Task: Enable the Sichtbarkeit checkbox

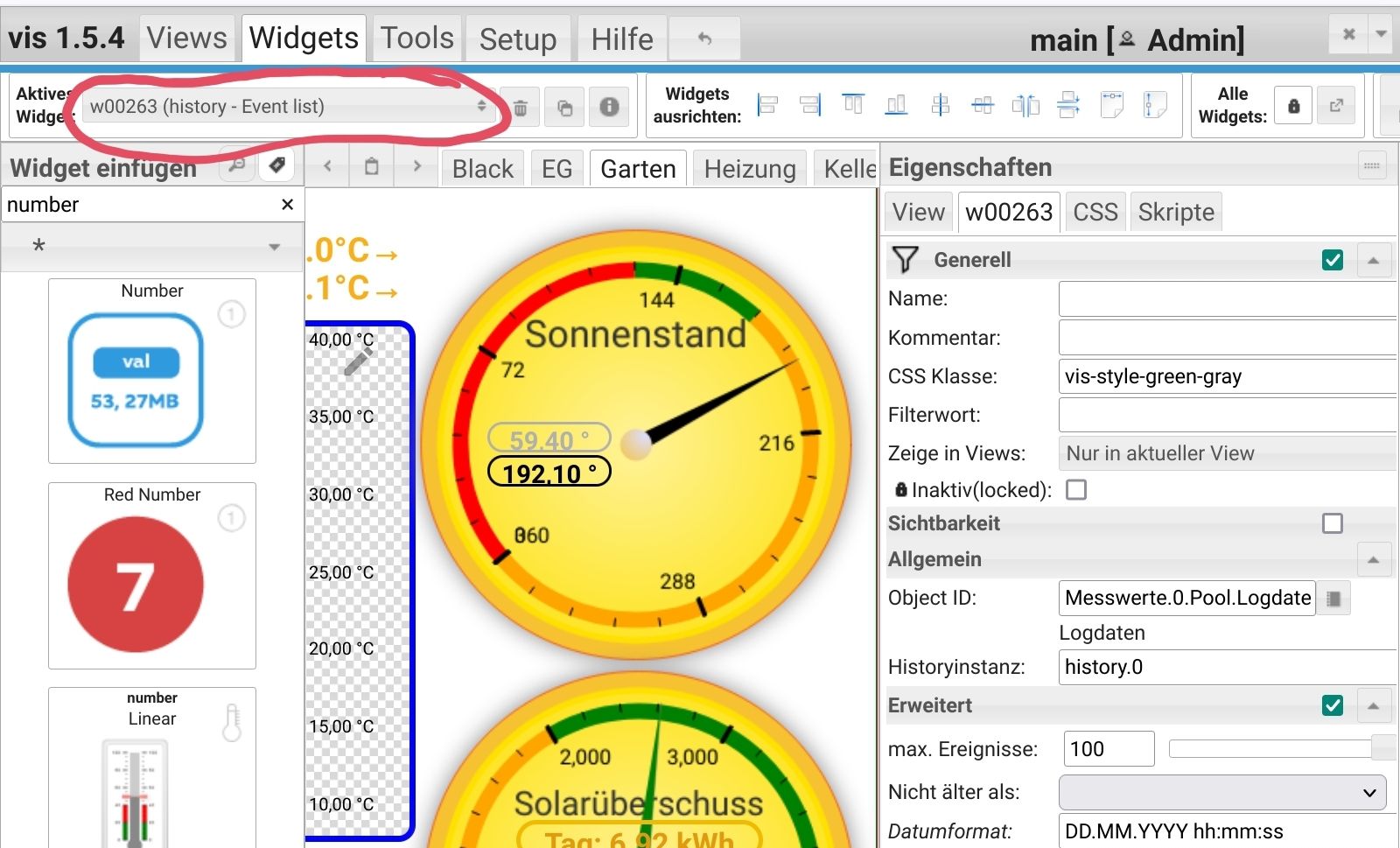Action: coord(1332,523)
